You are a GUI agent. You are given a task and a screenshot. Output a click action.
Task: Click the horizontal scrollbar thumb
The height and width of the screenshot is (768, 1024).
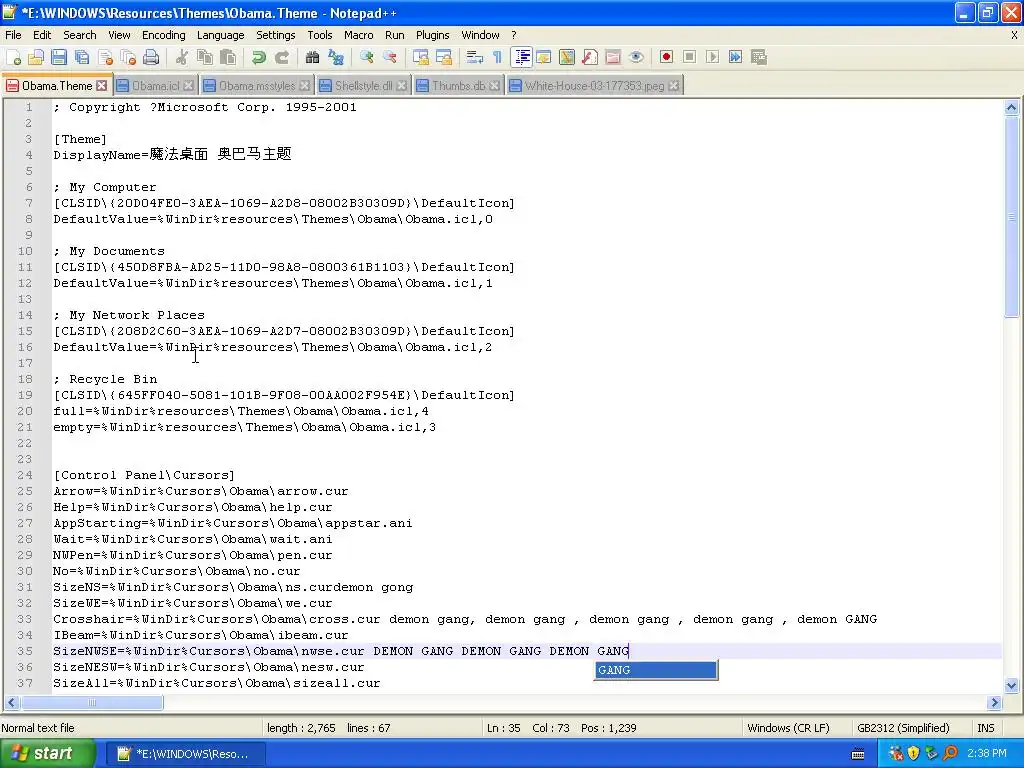point(92,703)
